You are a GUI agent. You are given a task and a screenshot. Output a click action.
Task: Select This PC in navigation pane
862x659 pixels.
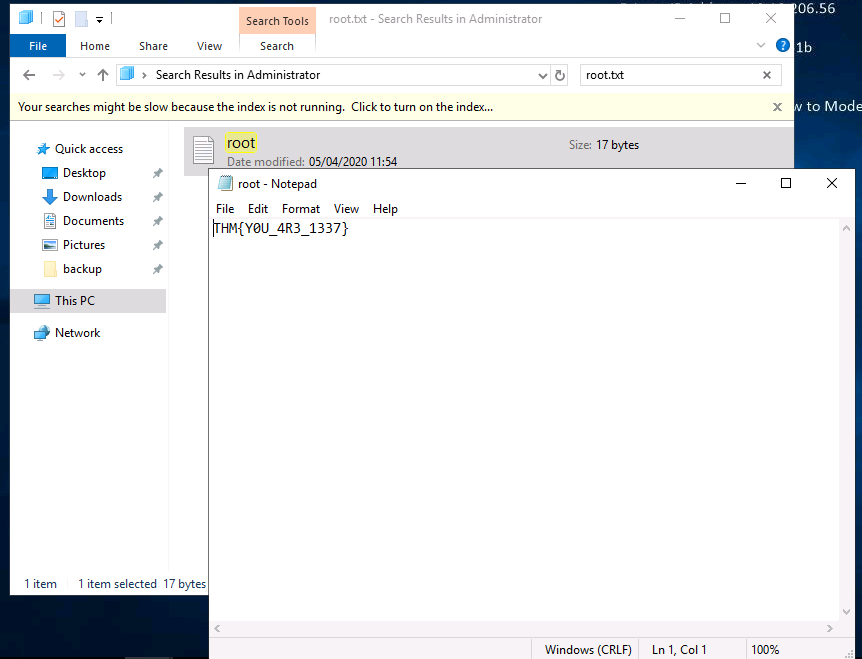pos(75,301)
